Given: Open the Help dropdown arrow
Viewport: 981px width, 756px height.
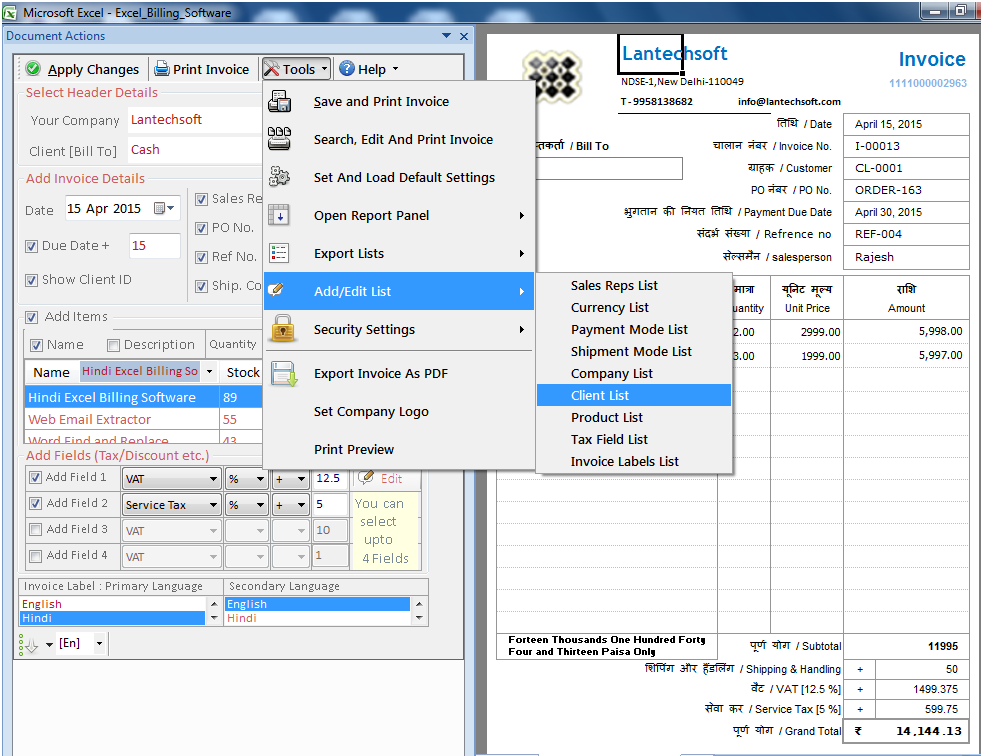Looking at the screenshot, I should pos(395,69).
